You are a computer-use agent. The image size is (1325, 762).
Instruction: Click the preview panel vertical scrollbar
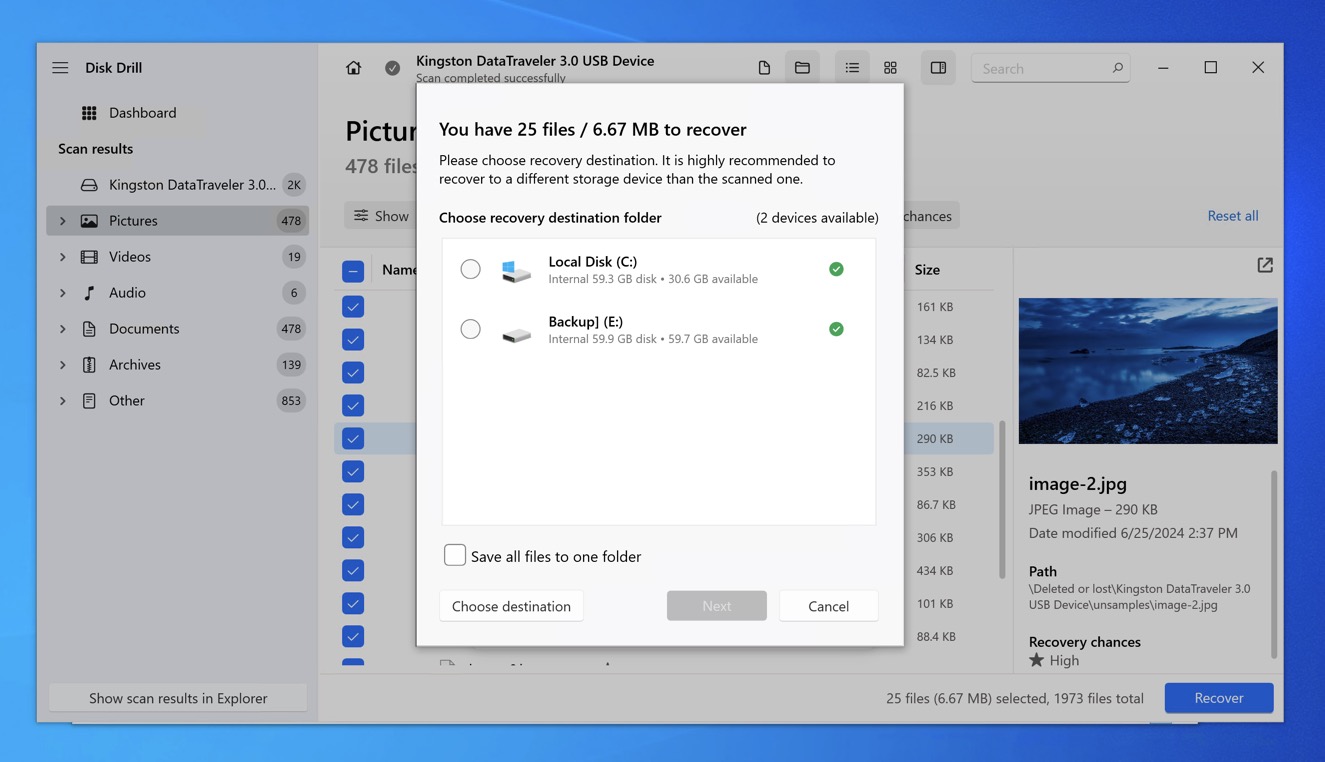[1274, 565]
